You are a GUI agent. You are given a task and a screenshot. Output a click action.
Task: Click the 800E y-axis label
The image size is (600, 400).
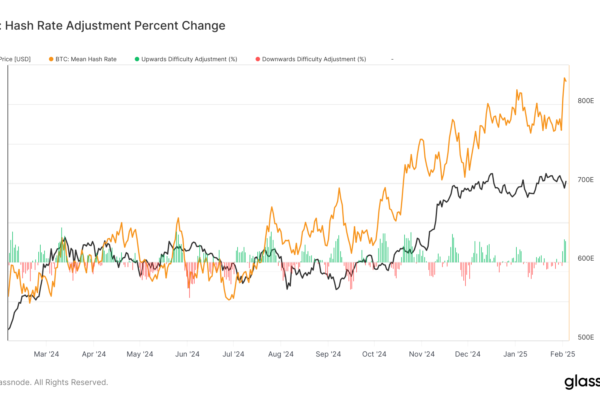pos(585,101)
